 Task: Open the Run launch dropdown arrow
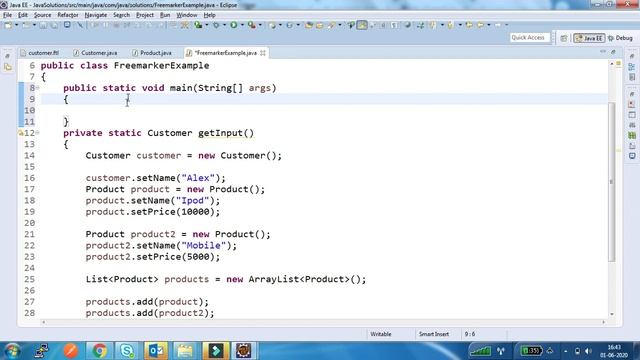tap(242, 25)
